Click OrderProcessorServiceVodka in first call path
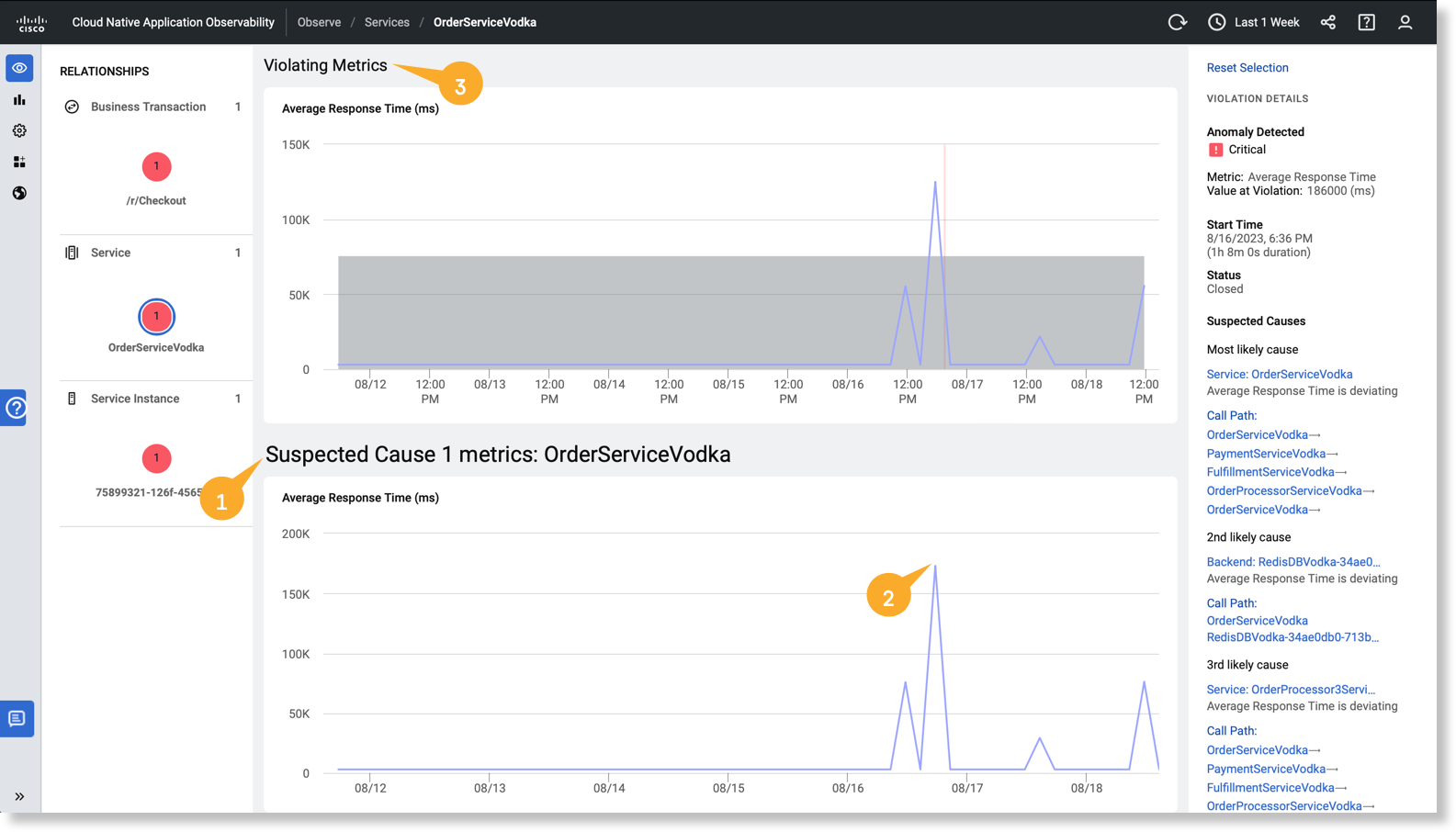 pos(1283,490)
